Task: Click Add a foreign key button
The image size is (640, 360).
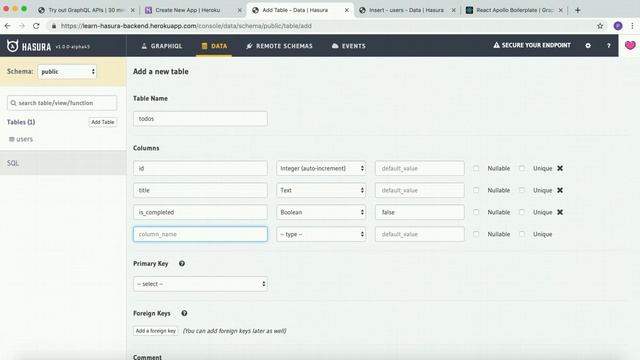Action: coord(156,331)
